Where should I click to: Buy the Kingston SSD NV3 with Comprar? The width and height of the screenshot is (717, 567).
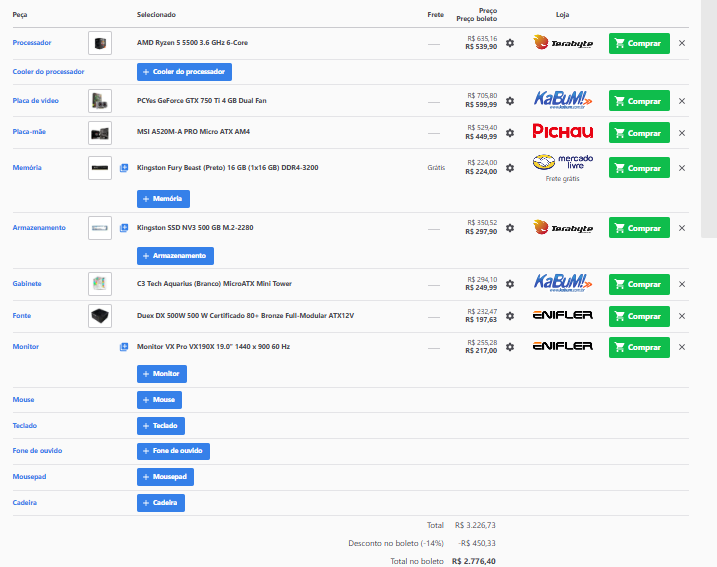coord(639,228)
